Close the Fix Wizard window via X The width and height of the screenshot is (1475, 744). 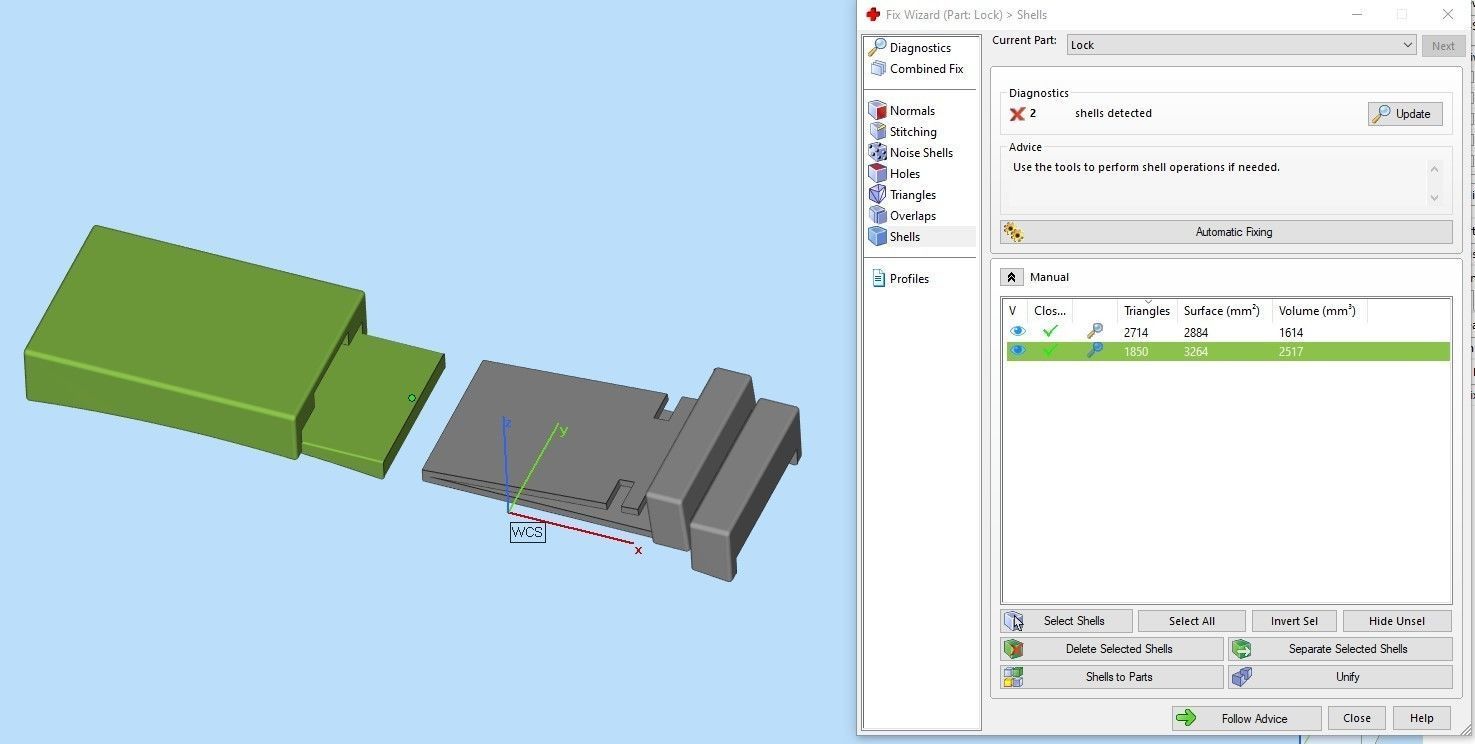[1448, 14]
